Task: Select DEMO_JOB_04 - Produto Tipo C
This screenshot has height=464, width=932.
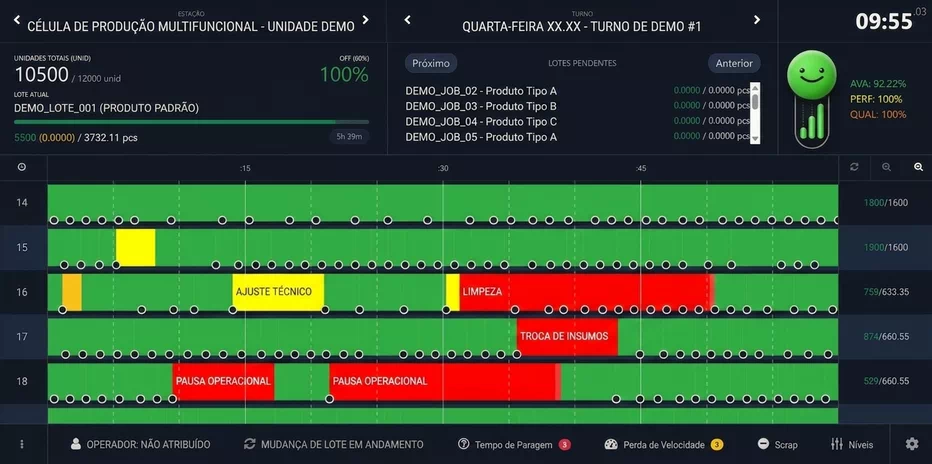Action: (481, 122)
